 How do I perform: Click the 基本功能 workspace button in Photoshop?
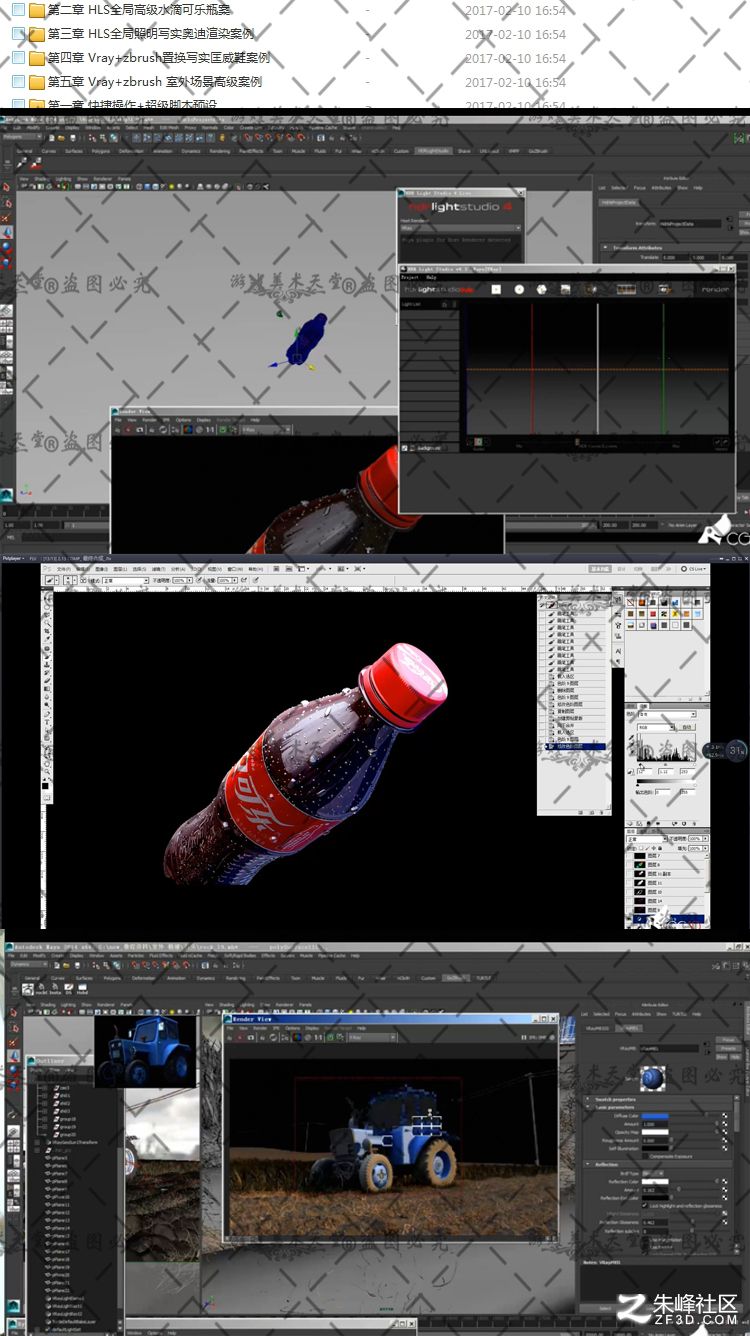point(599,568)
